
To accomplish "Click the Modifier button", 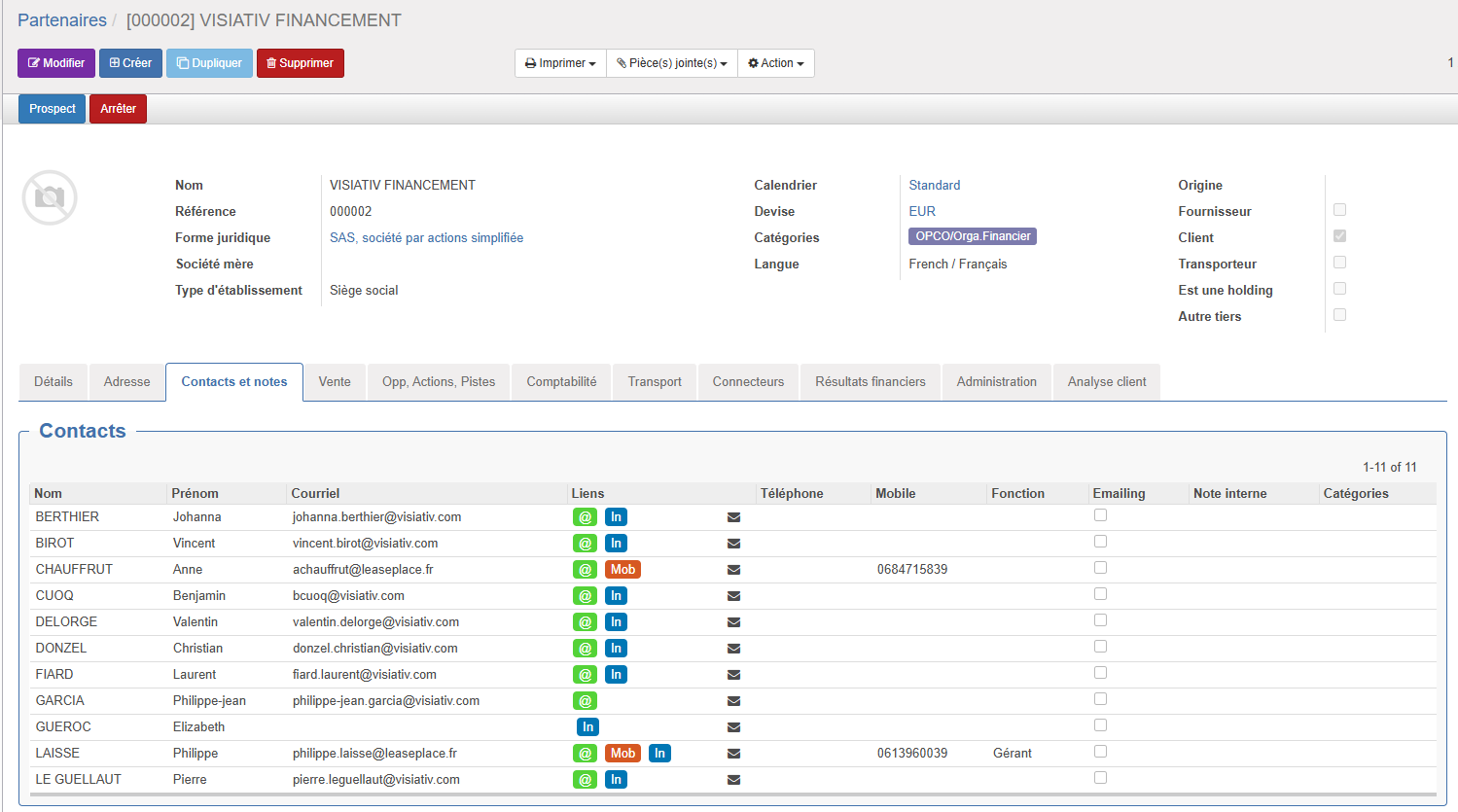I will (x=56, y=63).
